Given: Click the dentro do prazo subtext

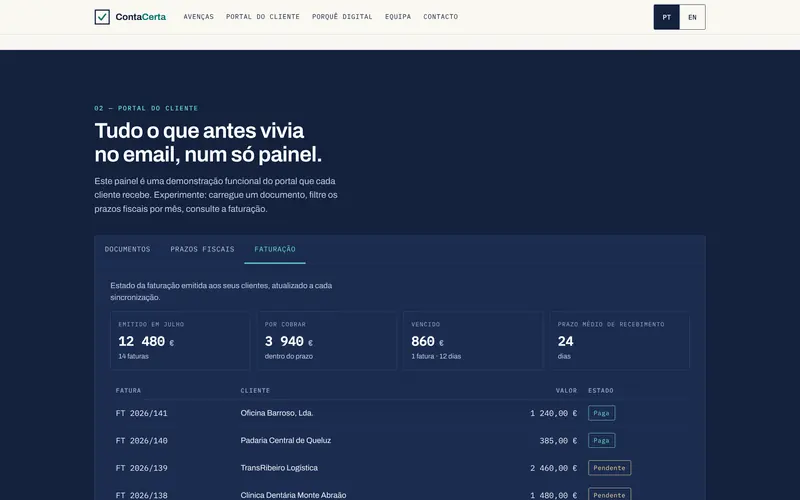Looking at the screenshot, I should [289, 356].
